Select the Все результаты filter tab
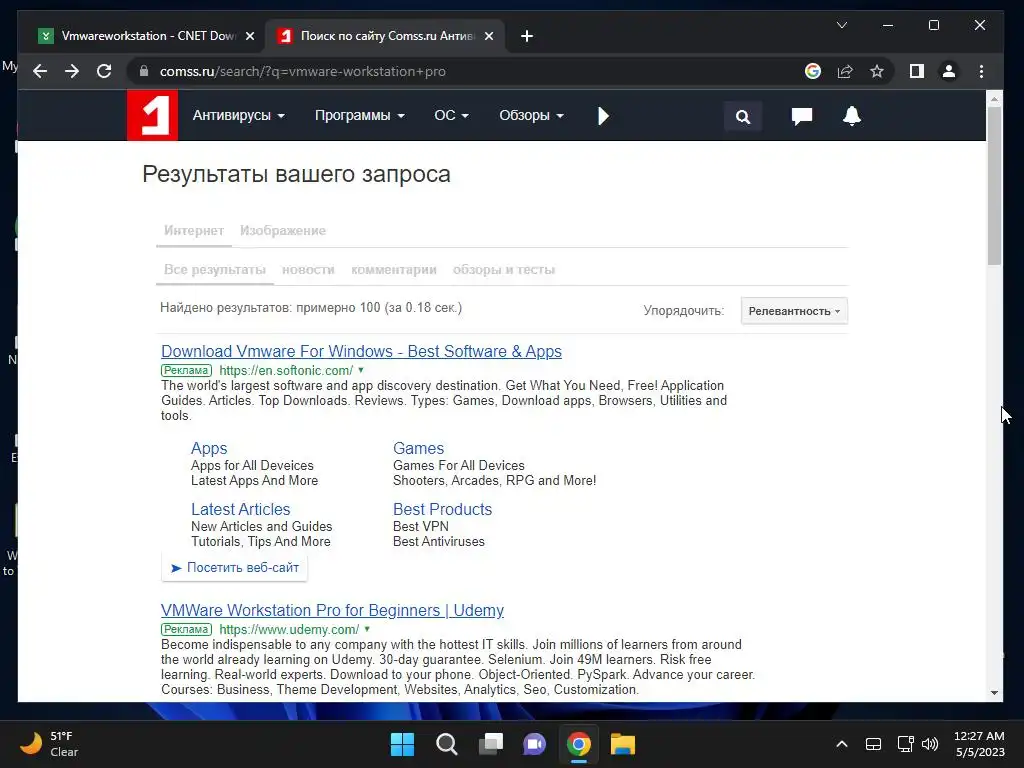The image size is (1024, 768). click(x=215, y=270)
